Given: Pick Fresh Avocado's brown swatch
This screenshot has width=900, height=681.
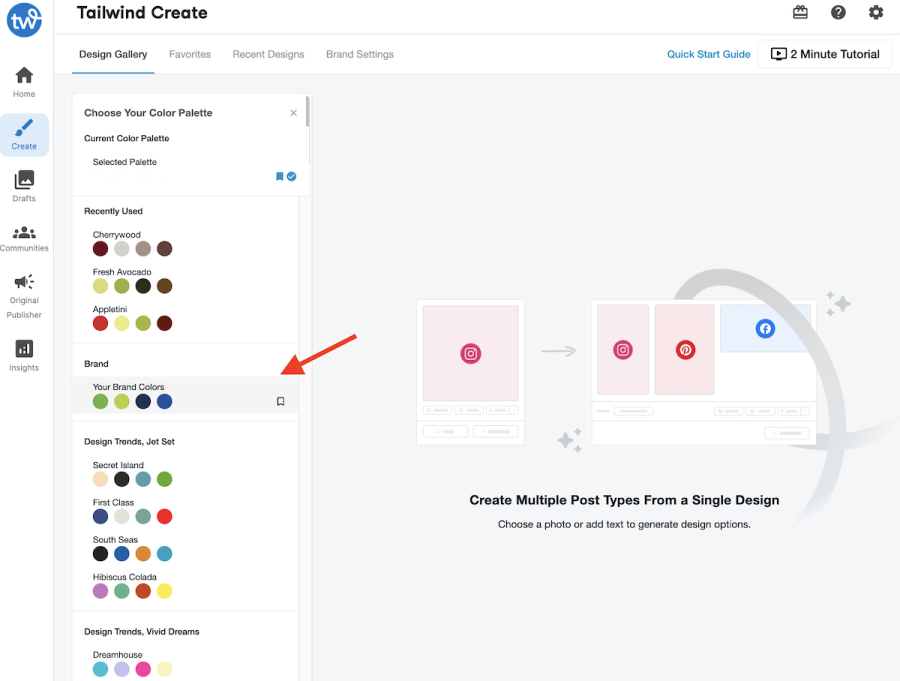Looking at the screenshot, I should click(165, 286).
